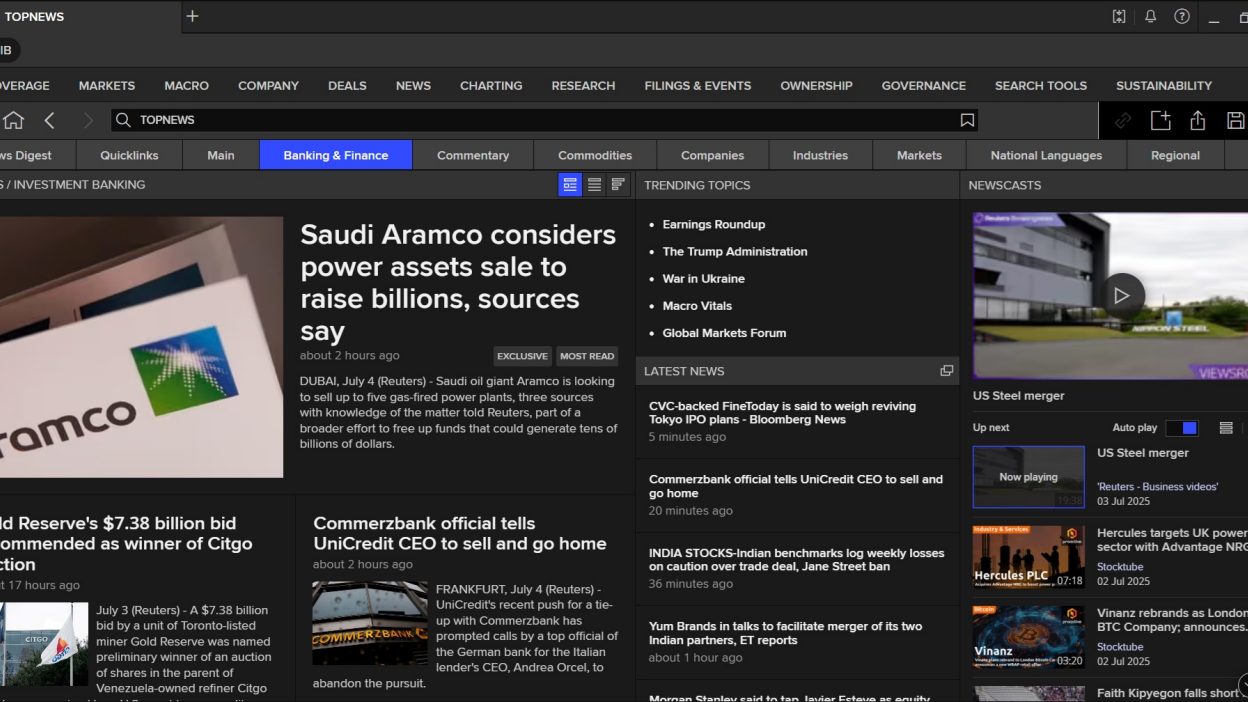Open War in Ukraine trending topic
The image size is (1248, 702).
coord(703,279)
